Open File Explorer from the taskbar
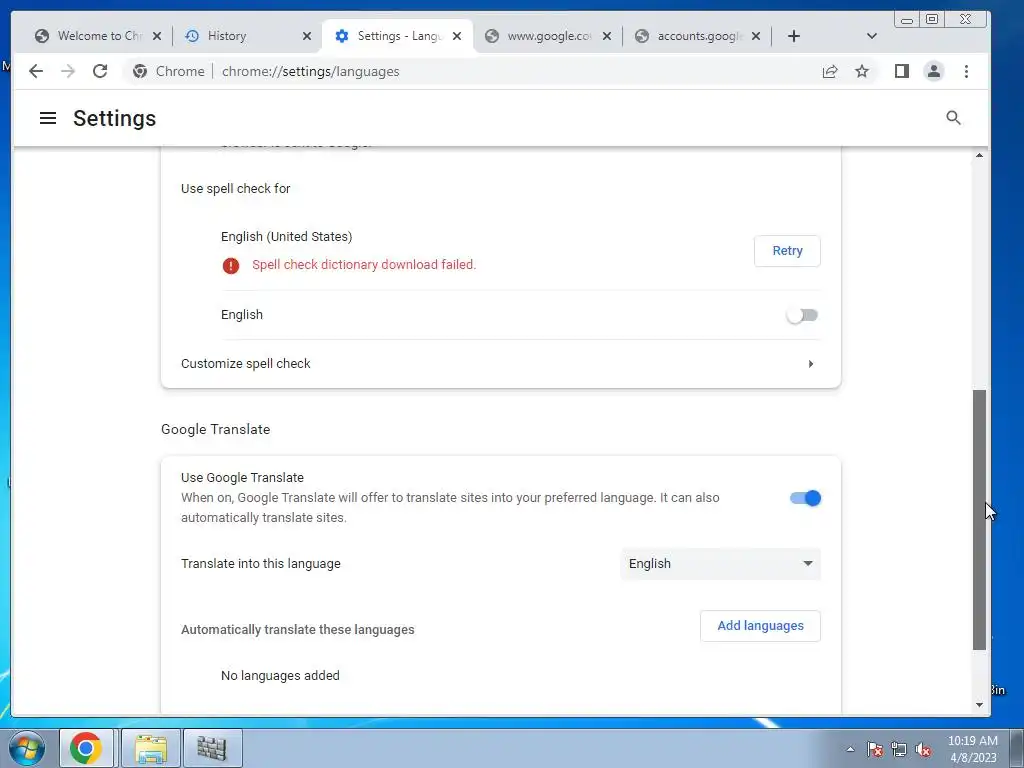 click(151, 748)
